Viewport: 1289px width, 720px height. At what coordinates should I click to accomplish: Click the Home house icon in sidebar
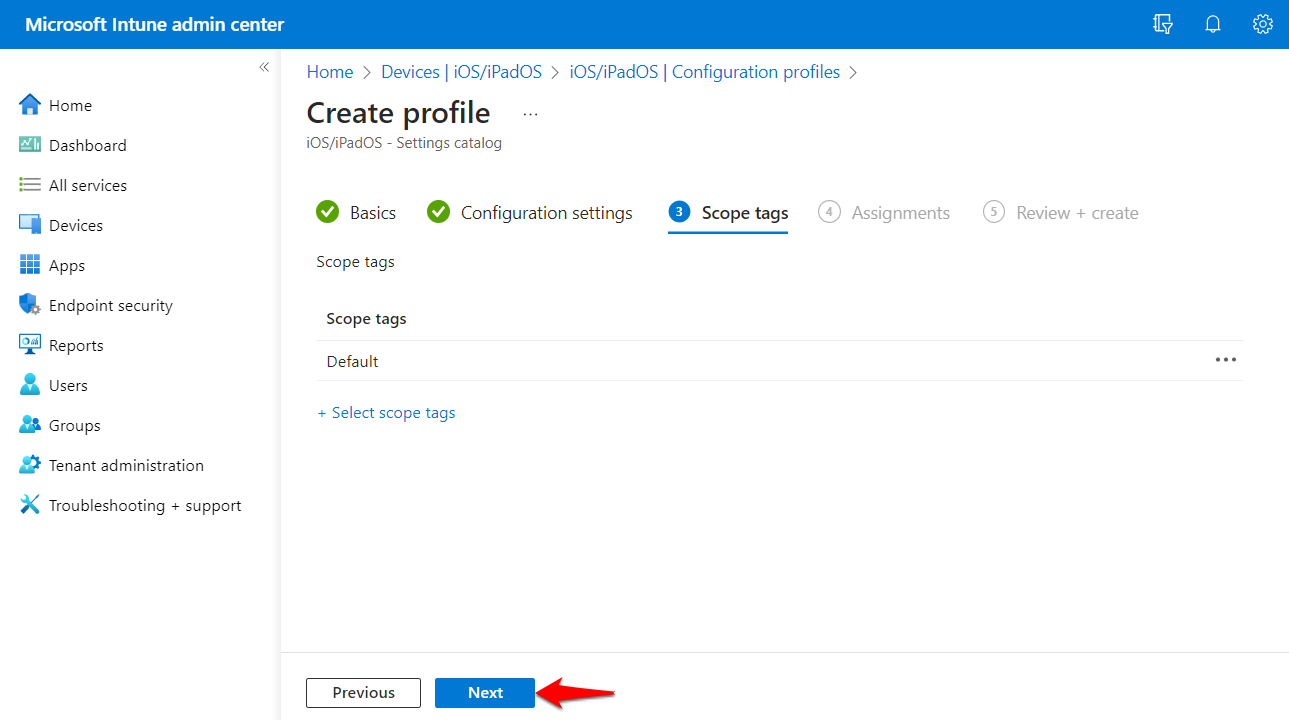pyautogui.click(x=30, y=105)
